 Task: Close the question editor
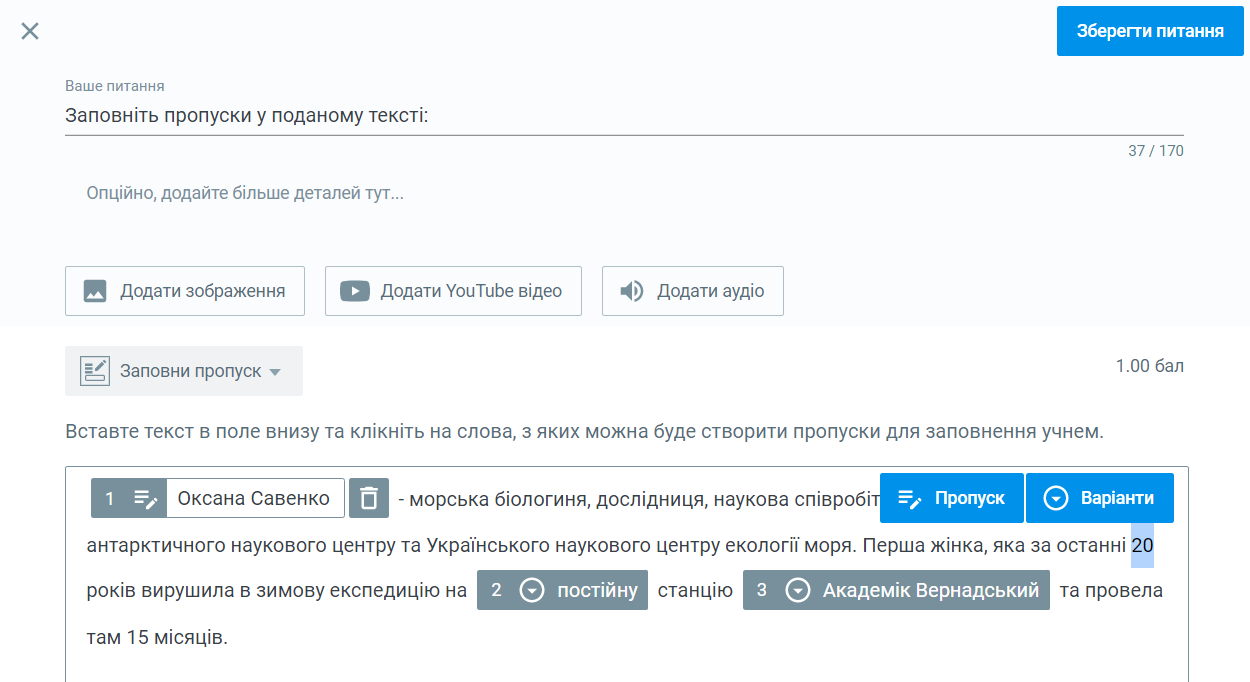point(30,30)
